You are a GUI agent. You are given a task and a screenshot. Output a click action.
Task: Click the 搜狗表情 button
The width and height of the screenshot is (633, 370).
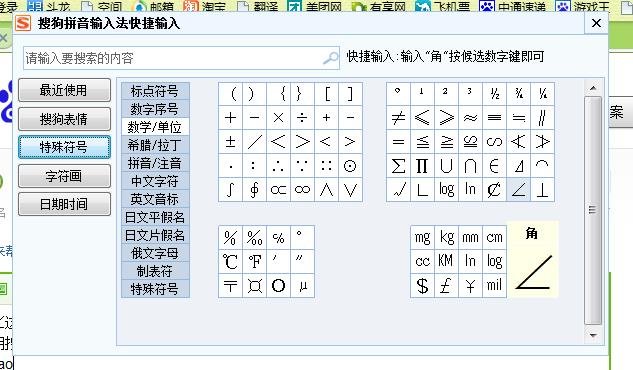click(64, 119)
